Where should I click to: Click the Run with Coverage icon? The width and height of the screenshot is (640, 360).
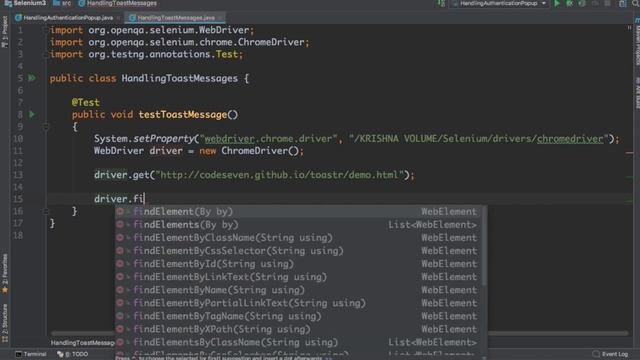[x=582, y=4]
